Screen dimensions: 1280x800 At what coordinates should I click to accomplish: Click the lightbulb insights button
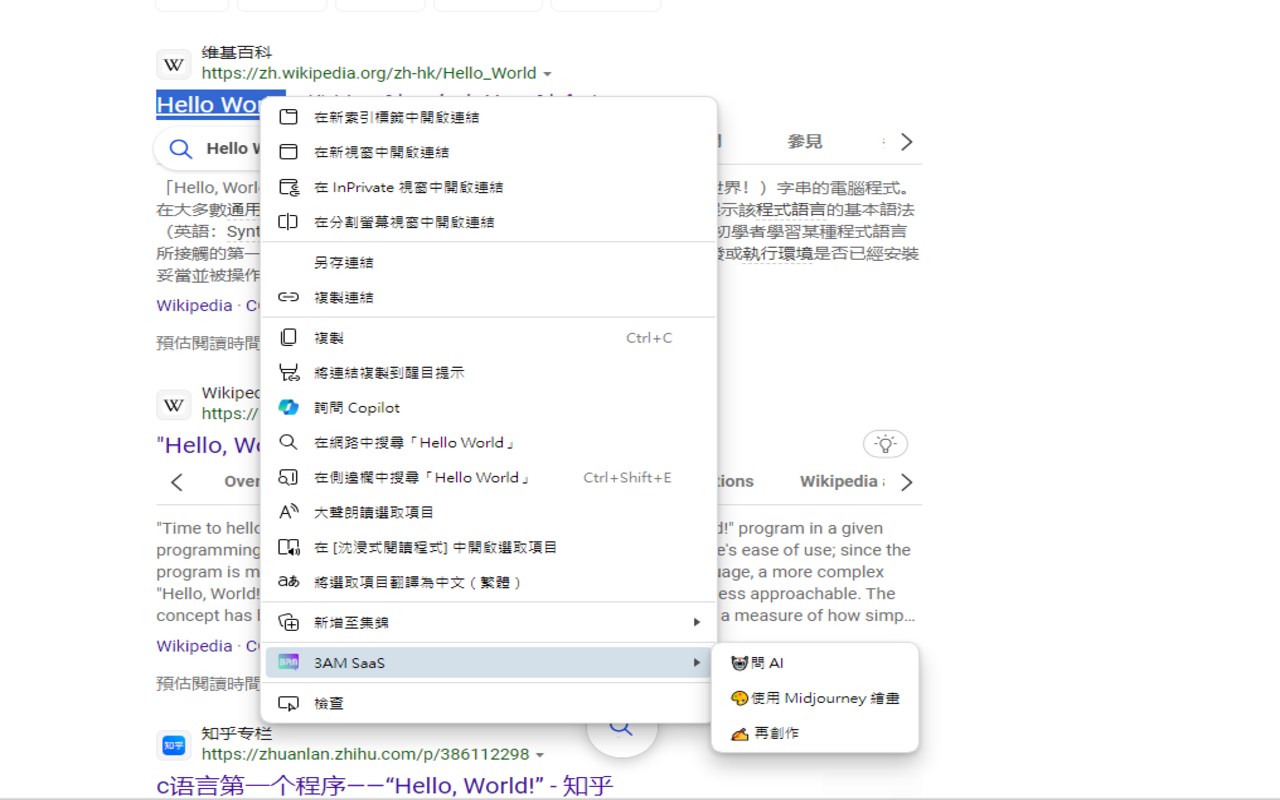[x=885, y=444]
